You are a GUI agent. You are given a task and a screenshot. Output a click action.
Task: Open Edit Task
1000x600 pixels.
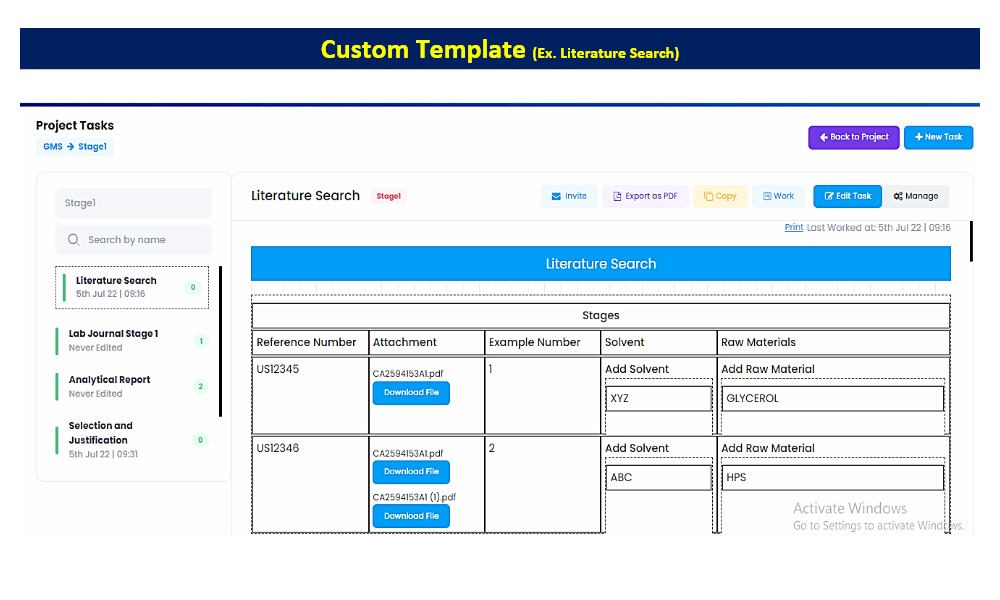(847, 196)
